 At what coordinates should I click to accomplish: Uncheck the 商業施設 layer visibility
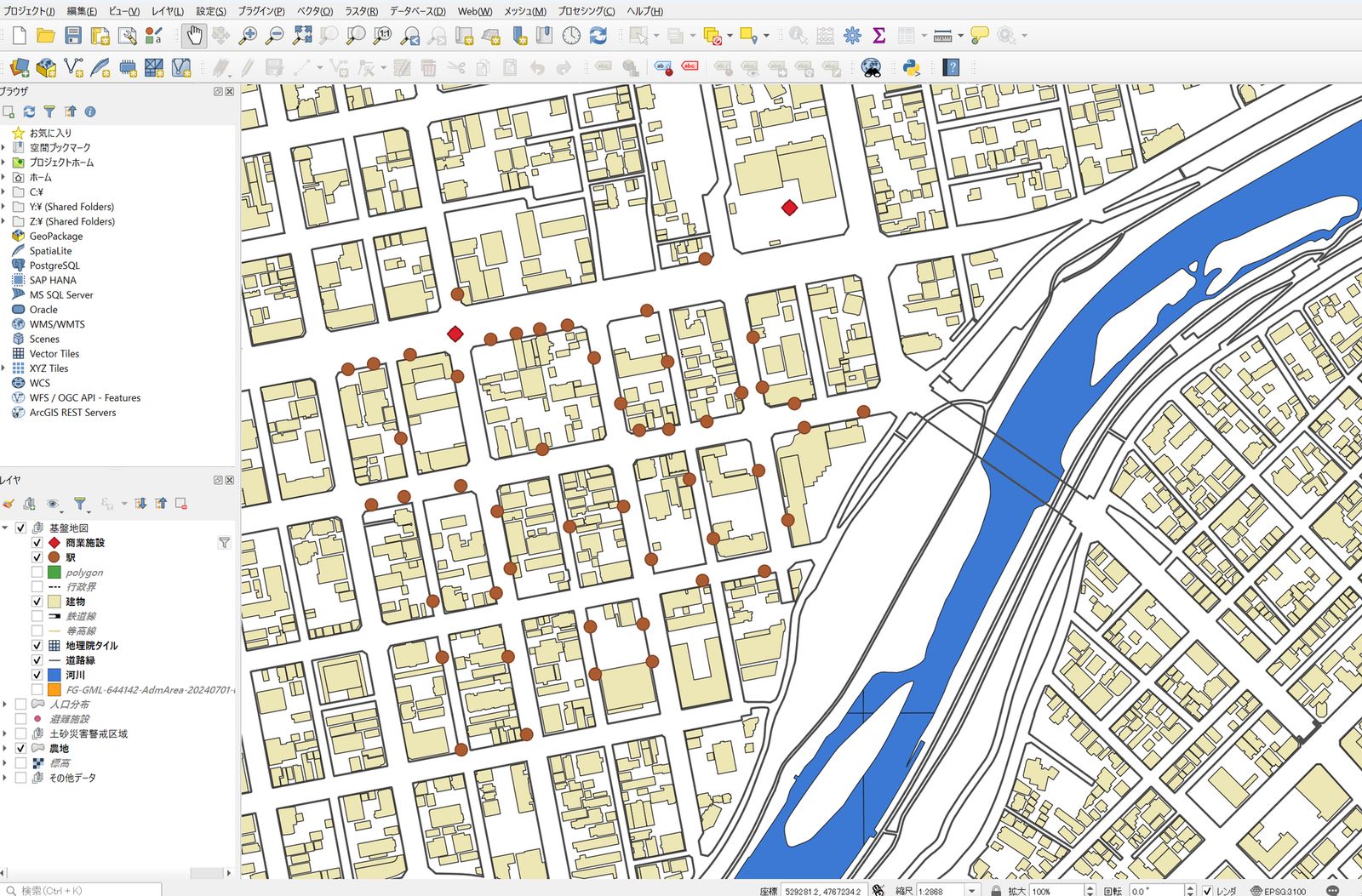point(37,543)
